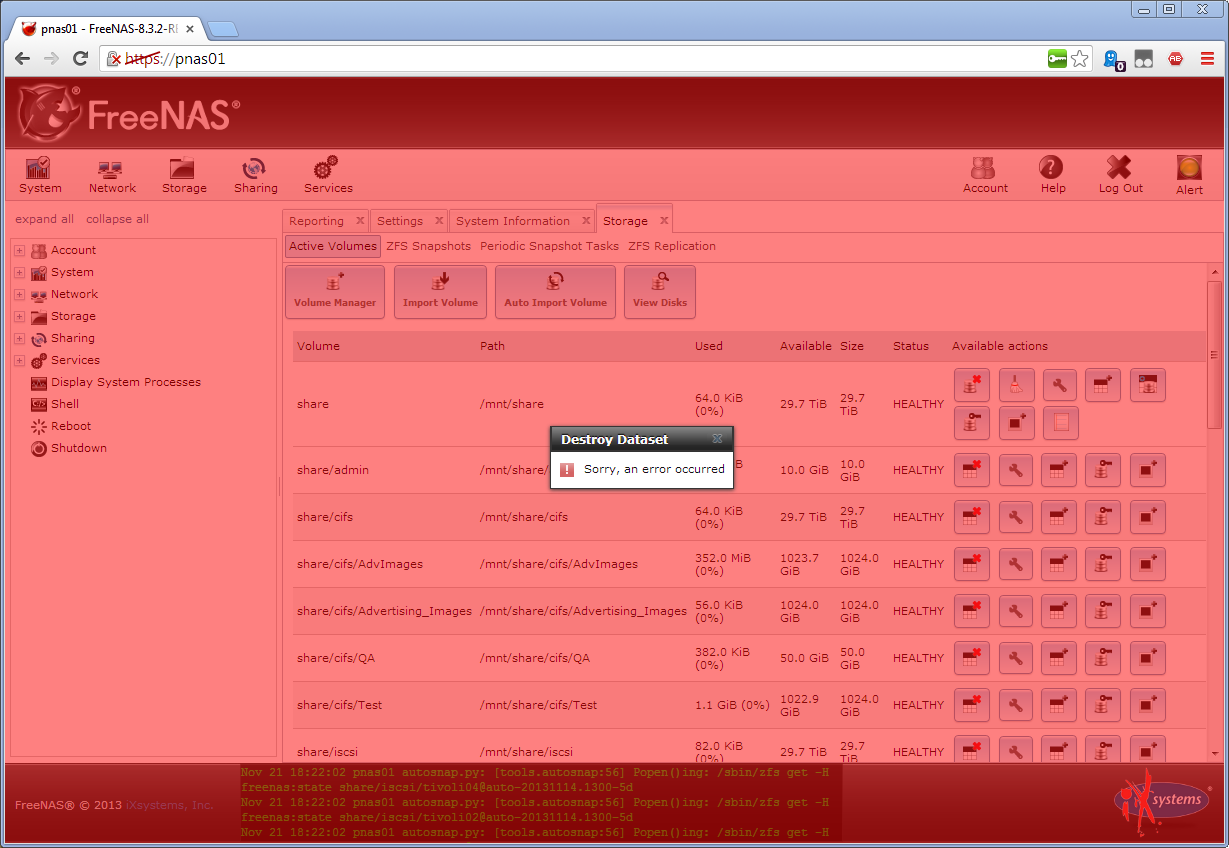This screenshot has width=1229, height=848.
Task: Open the Network toolbar section
Action: (x=112, y=175)
